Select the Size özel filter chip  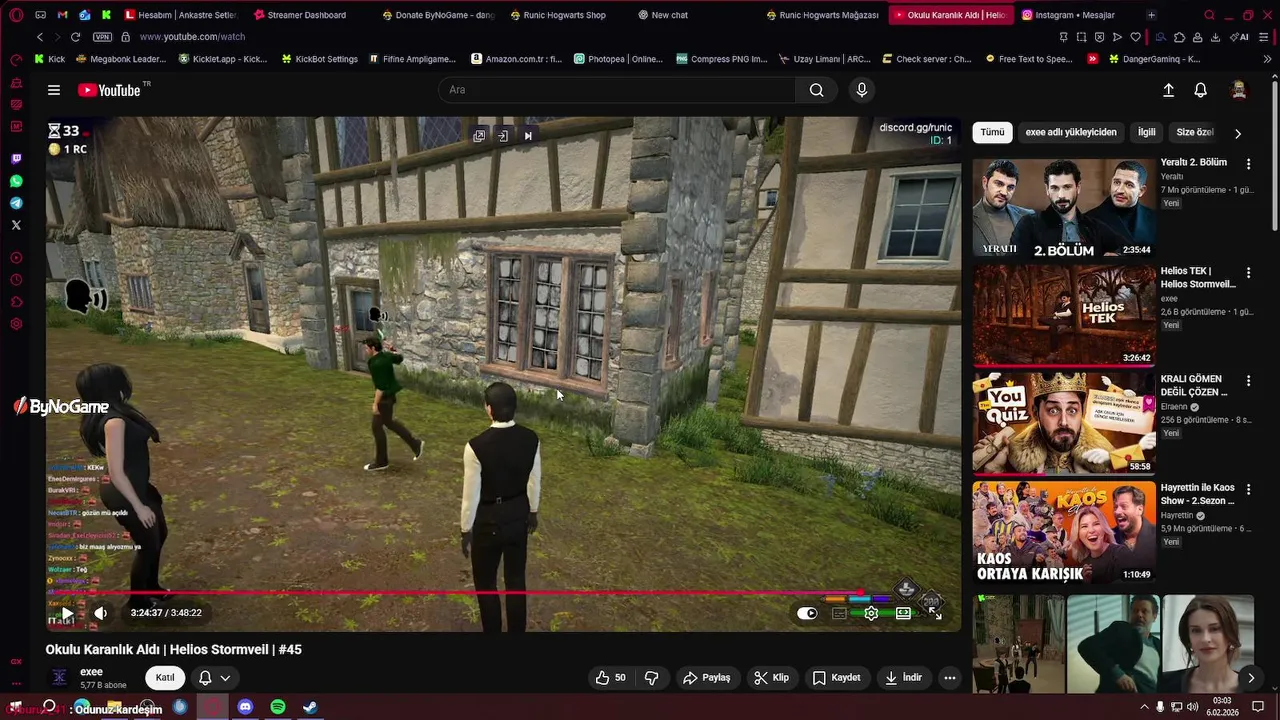pos(1194,132)
